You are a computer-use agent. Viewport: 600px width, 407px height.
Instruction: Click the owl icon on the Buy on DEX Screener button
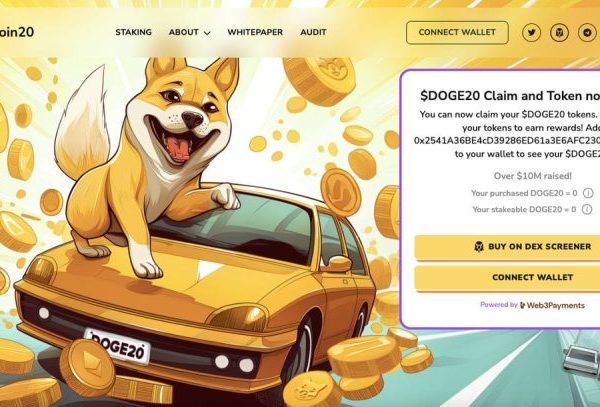479,247
